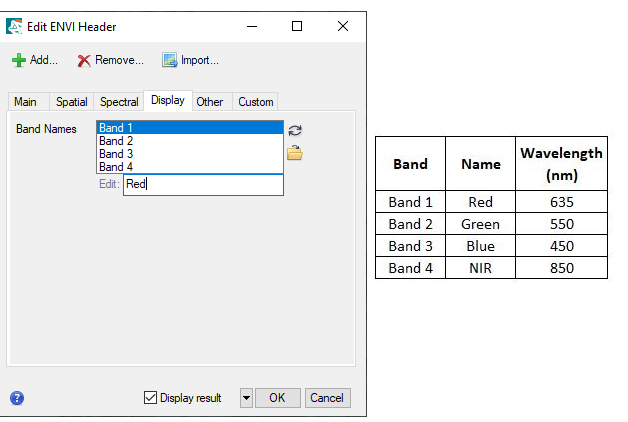628x422 pixels.
Task: Click the green plus Add icon
Action: pyautogui.click(x=19, y=60)
